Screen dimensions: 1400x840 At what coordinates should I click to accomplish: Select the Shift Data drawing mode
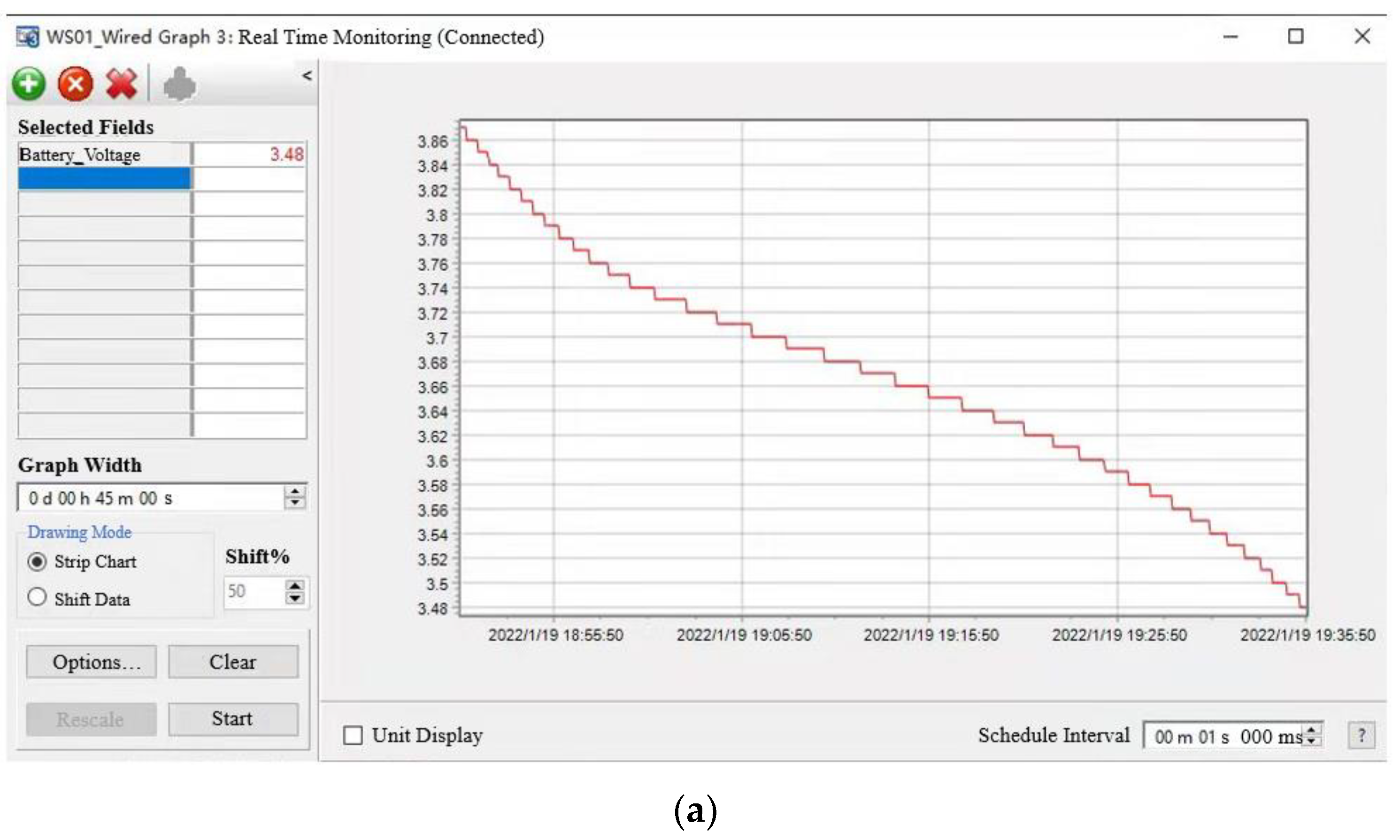point(38,597)
